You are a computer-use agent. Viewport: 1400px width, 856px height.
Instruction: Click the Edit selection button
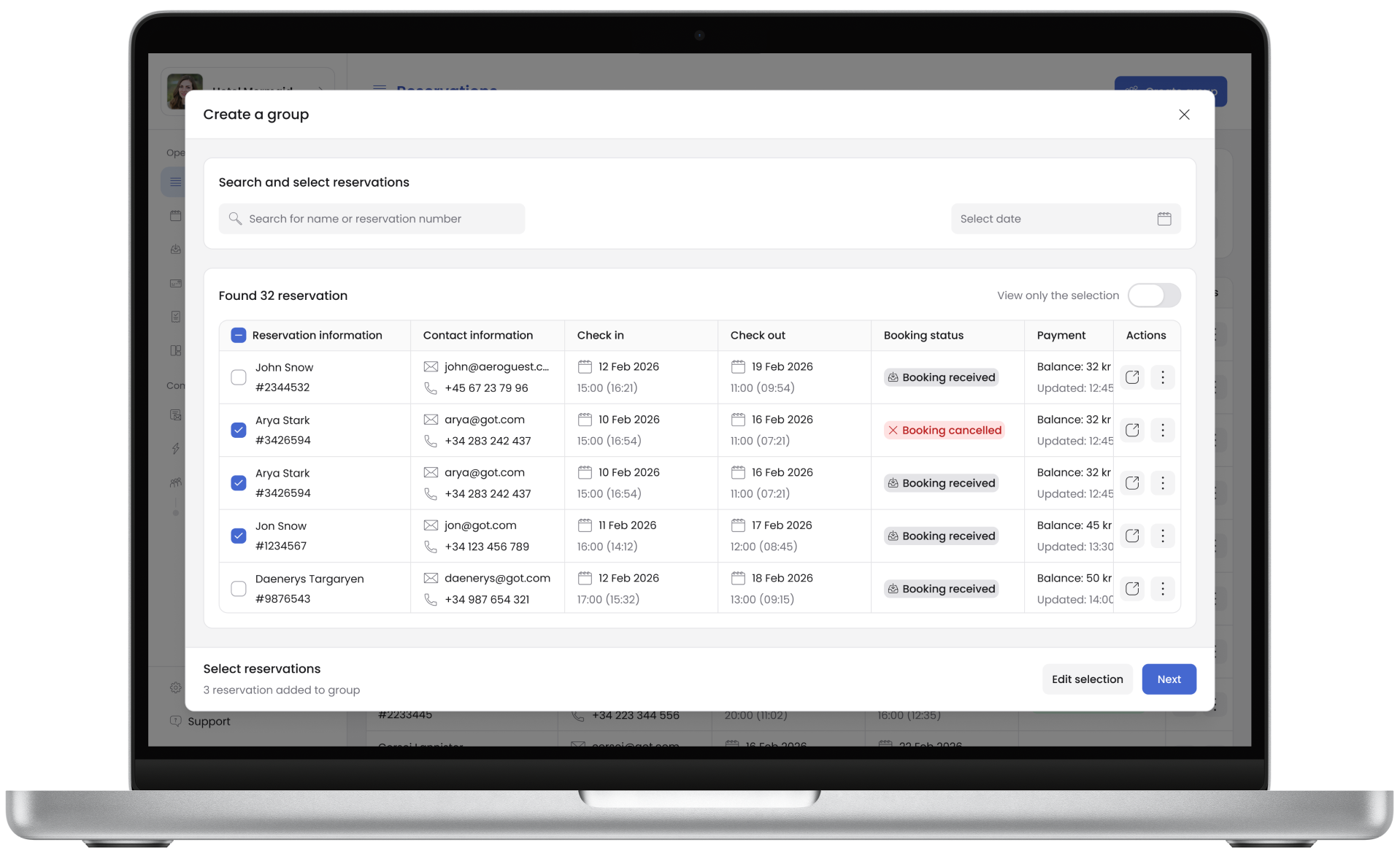1086,679
